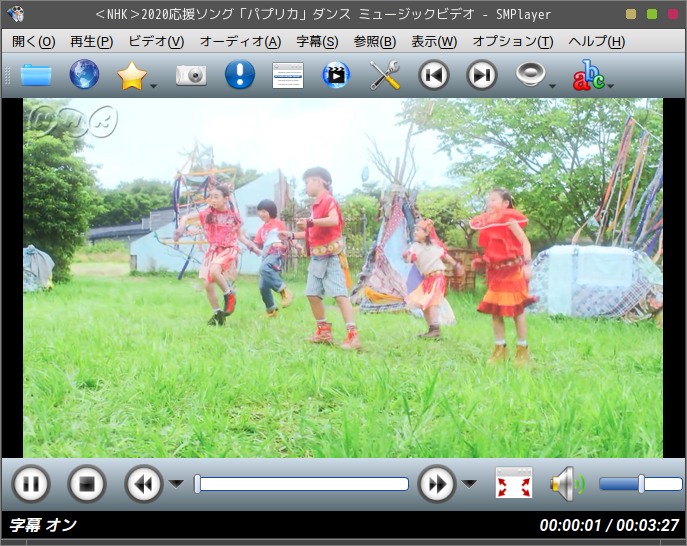Open the 開く(O) menu

pos(34,42)
